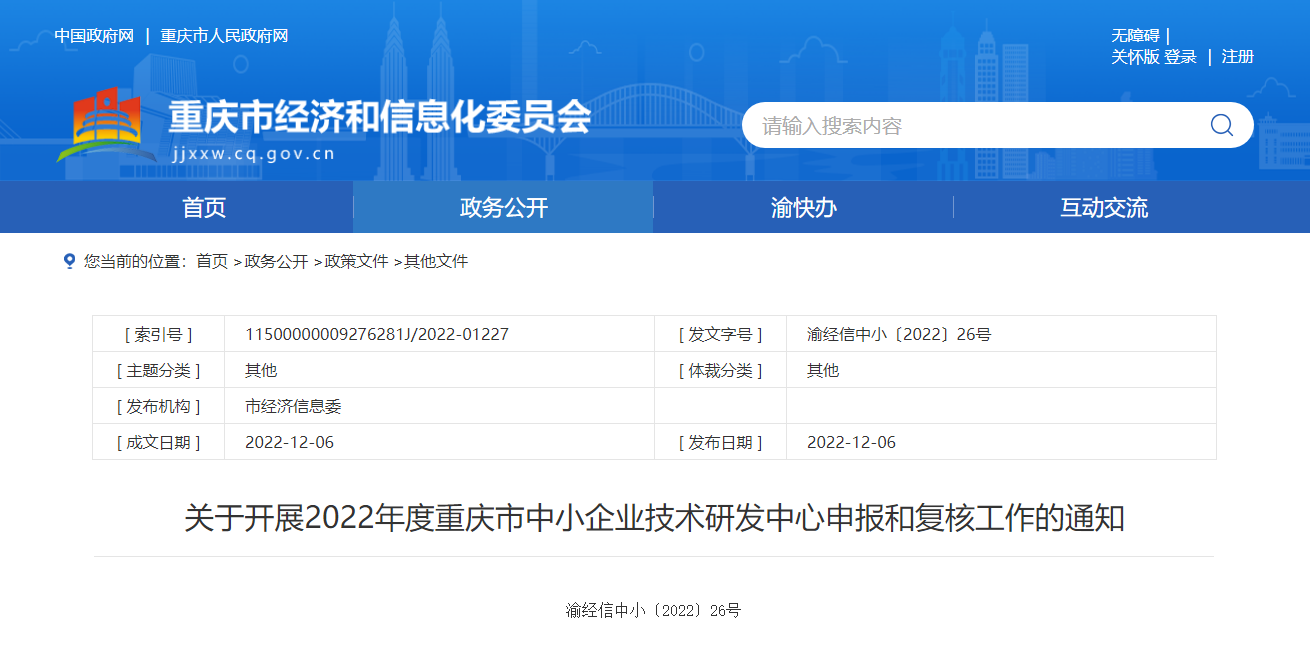
Task: Click the 登录 login link
Action: 1180,57
